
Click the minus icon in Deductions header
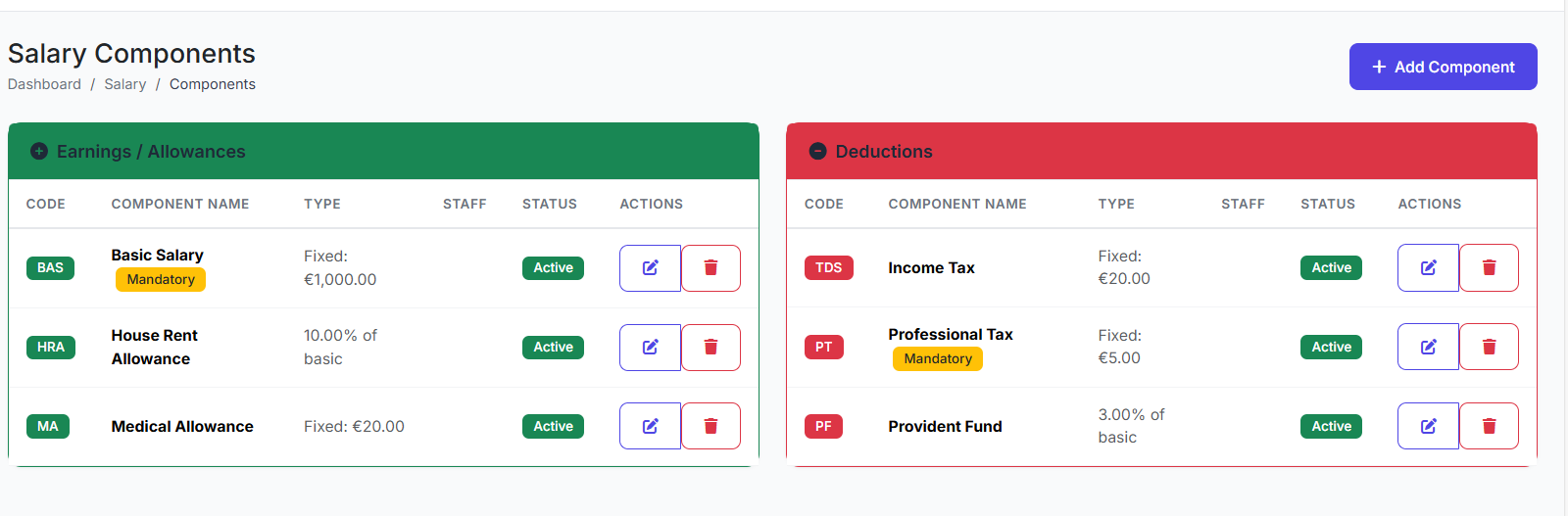click(817, 151)
